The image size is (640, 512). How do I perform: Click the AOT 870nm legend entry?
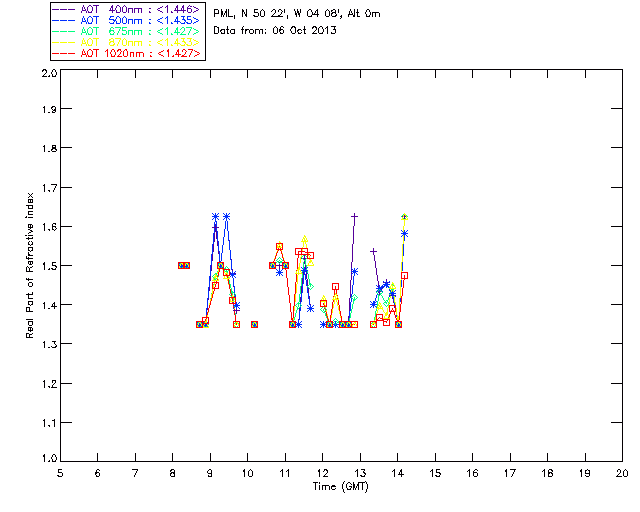(x=127, y=42)
